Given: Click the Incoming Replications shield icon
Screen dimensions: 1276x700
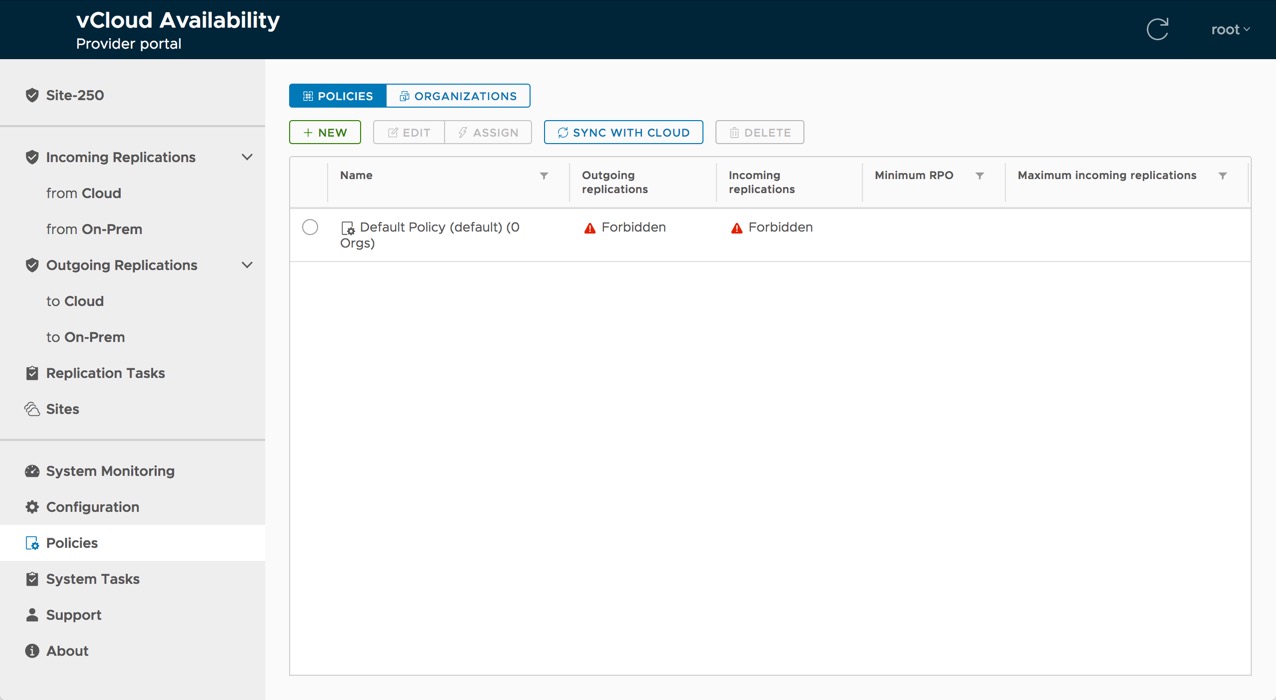Looking at the screenshot, I should coord(32,157).
